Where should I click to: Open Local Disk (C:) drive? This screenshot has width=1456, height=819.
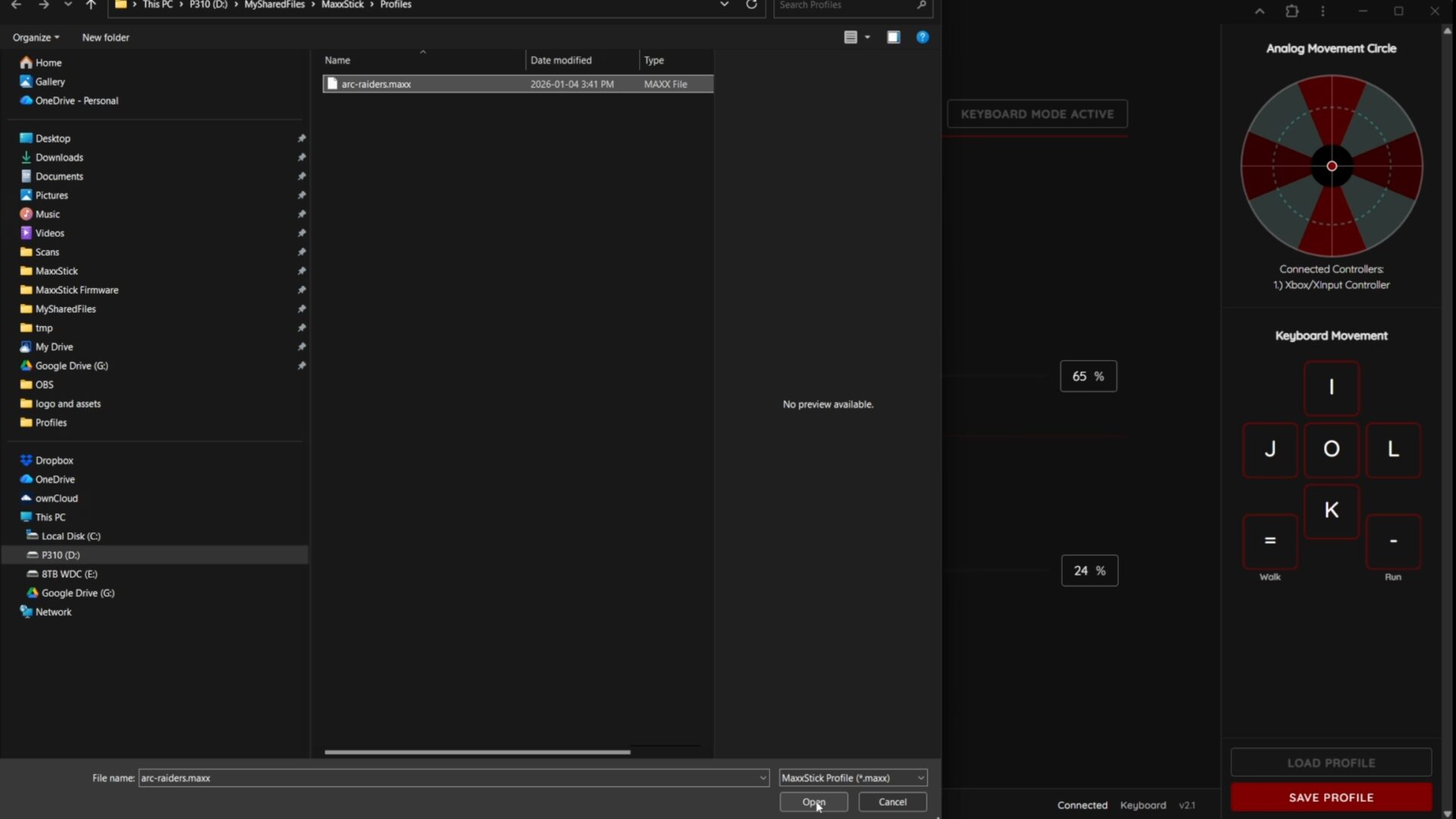(x=63, y=536)
